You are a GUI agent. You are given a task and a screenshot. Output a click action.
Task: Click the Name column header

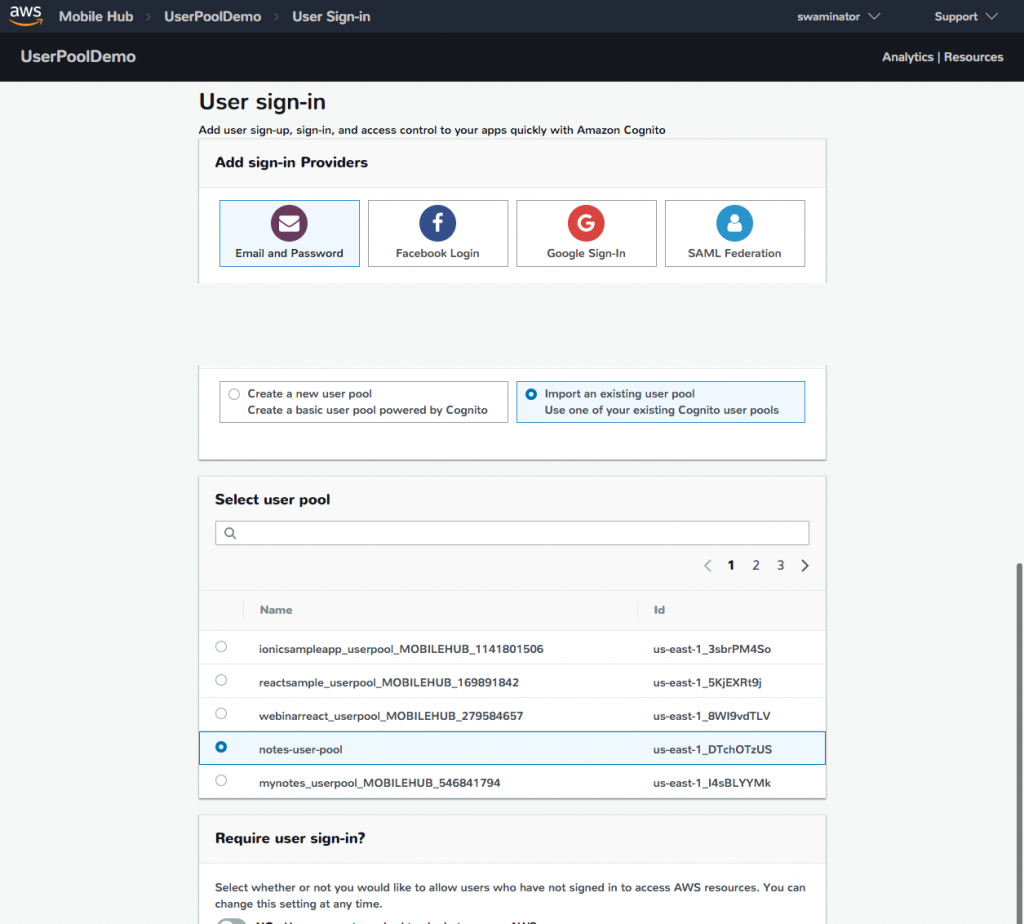276,610
